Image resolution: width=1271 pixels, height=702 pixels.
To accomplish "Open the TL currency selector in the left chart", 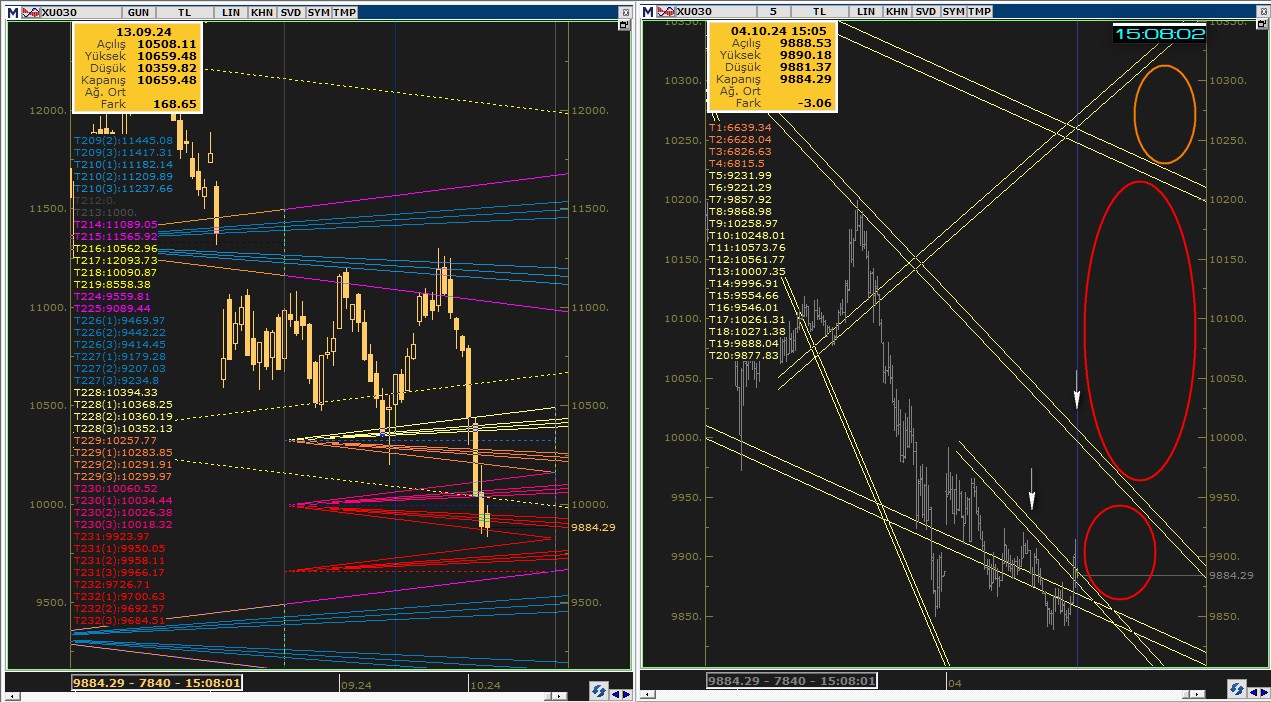I will [x=183, y=11].
